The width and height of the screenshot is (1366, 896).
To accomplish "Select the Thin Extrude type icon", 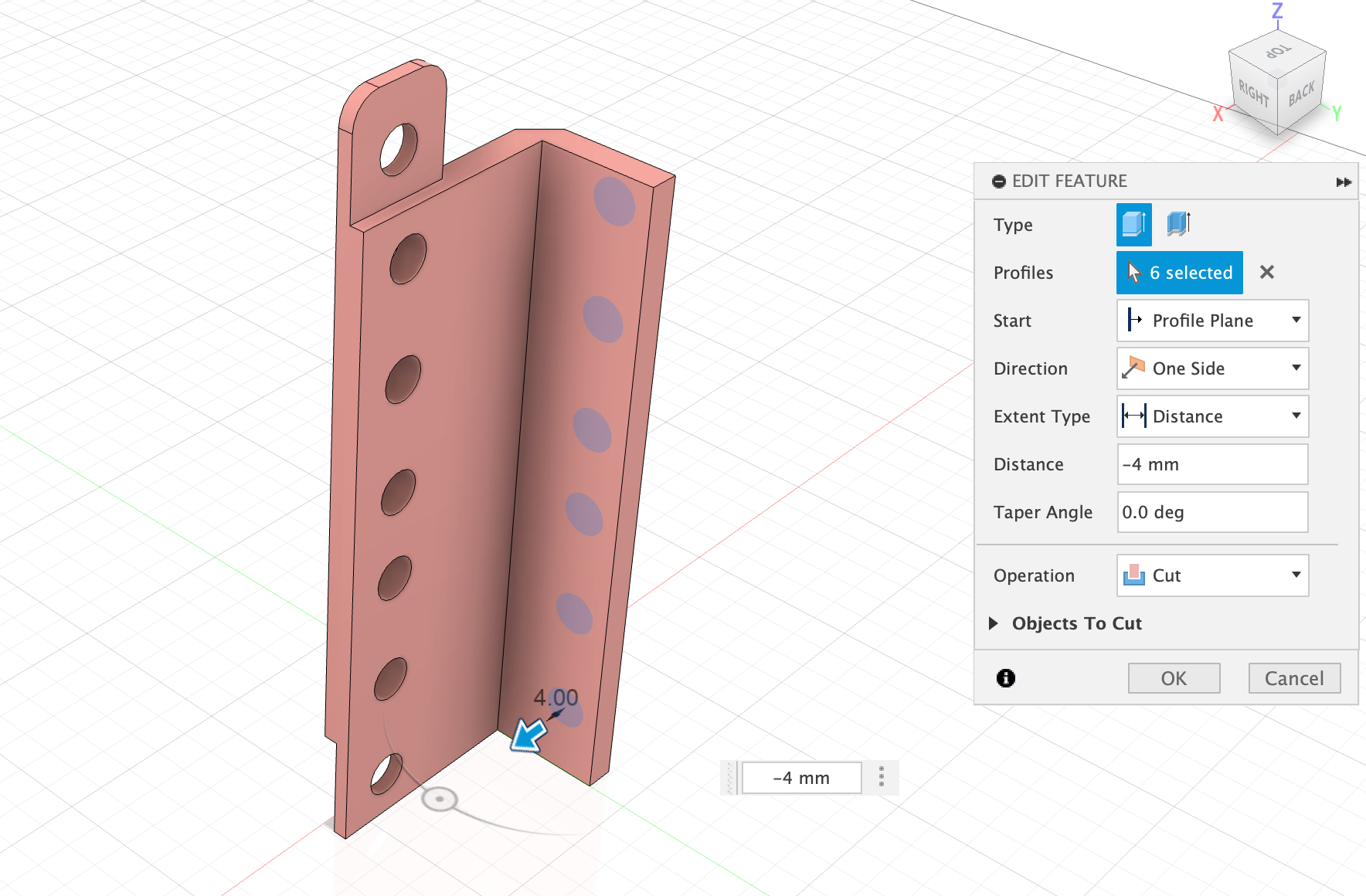I will pos(1178,225).
